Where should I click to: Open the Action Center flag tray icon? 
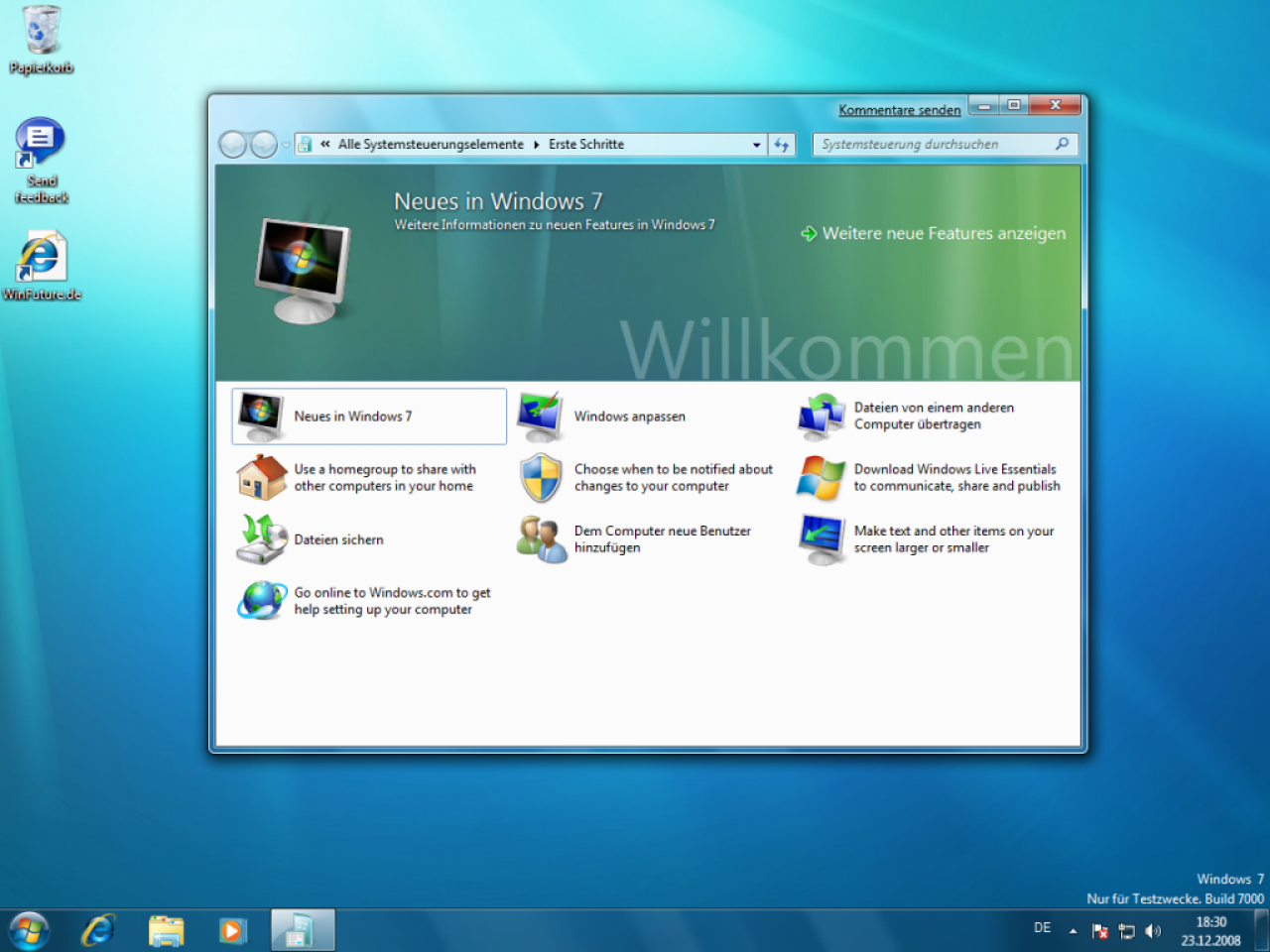tap(1100, 931)
